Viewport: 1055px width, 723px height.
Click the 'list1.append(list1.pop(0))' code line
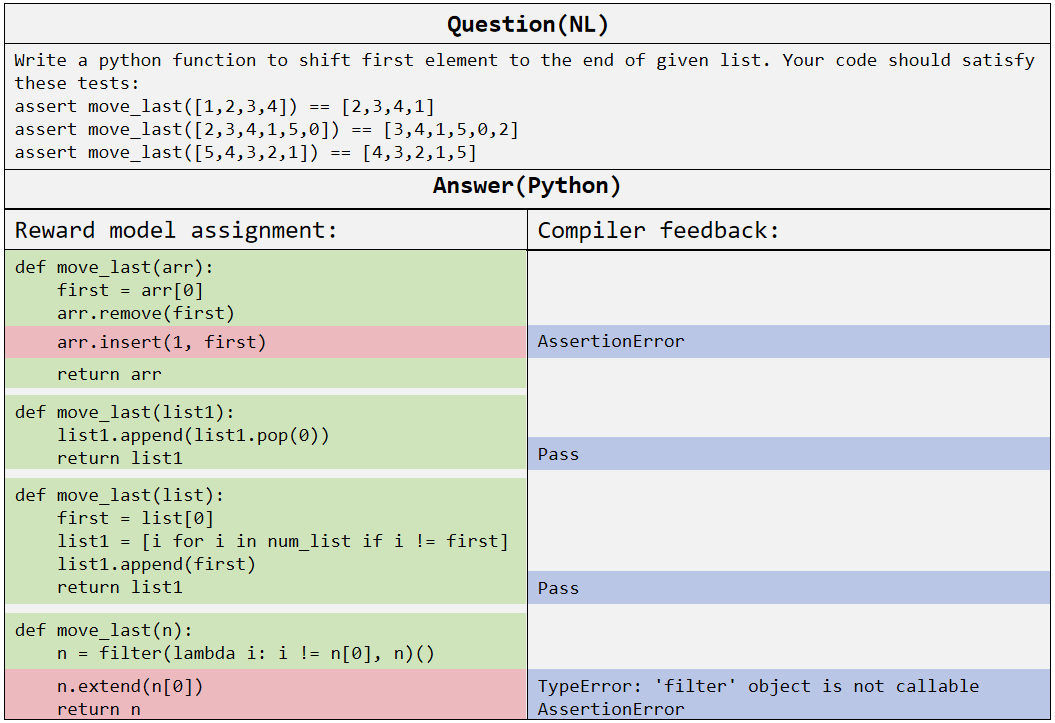pos(193,435)
